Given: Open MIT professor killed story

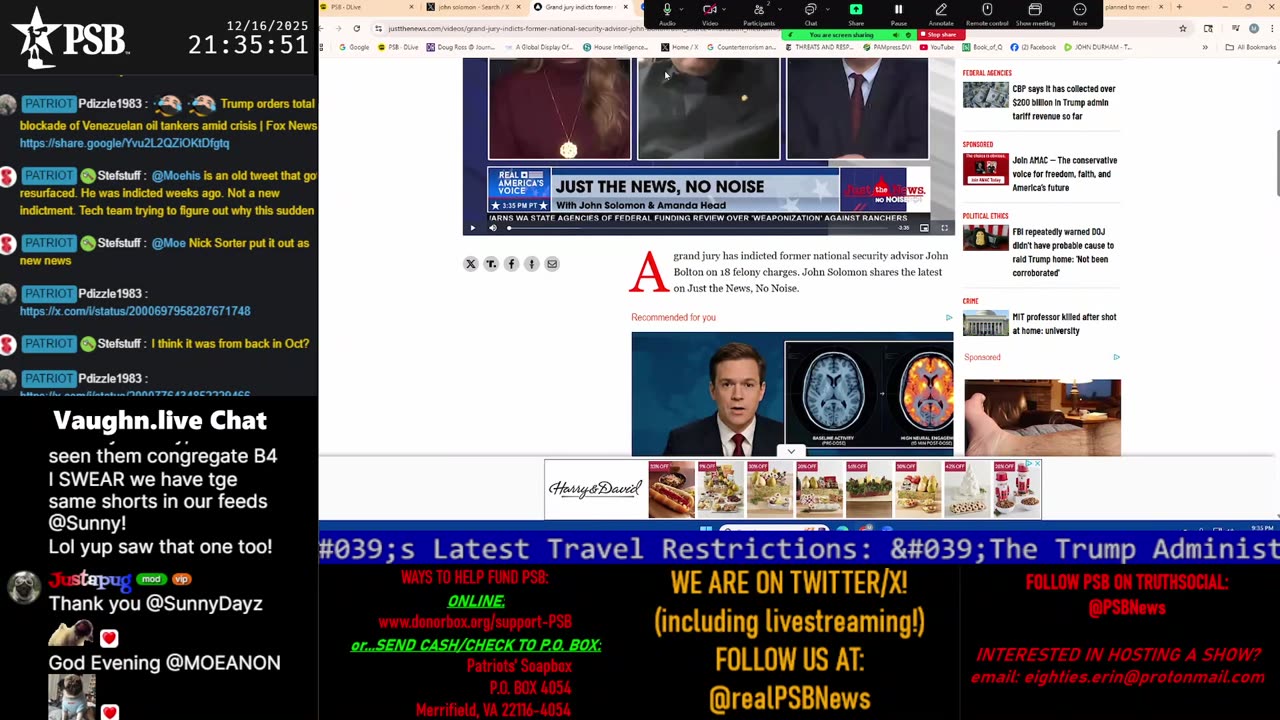Looking at the screenshot, I should pyautogui.click(x=1064, y=324).
